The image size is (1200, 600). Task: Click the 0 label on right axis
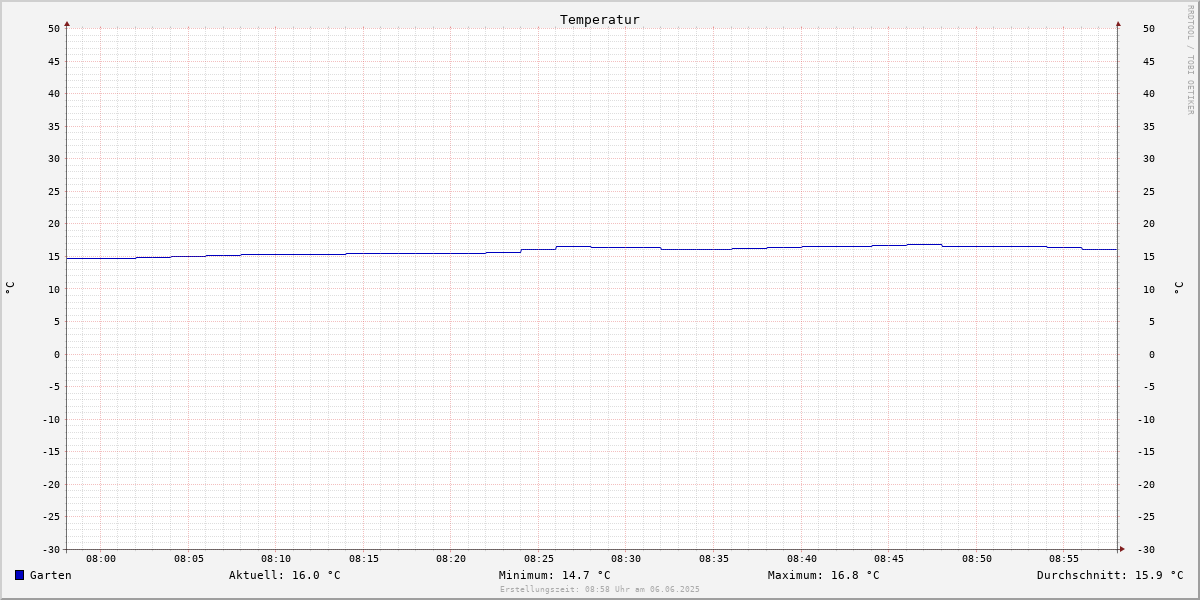pos(1152,355)
